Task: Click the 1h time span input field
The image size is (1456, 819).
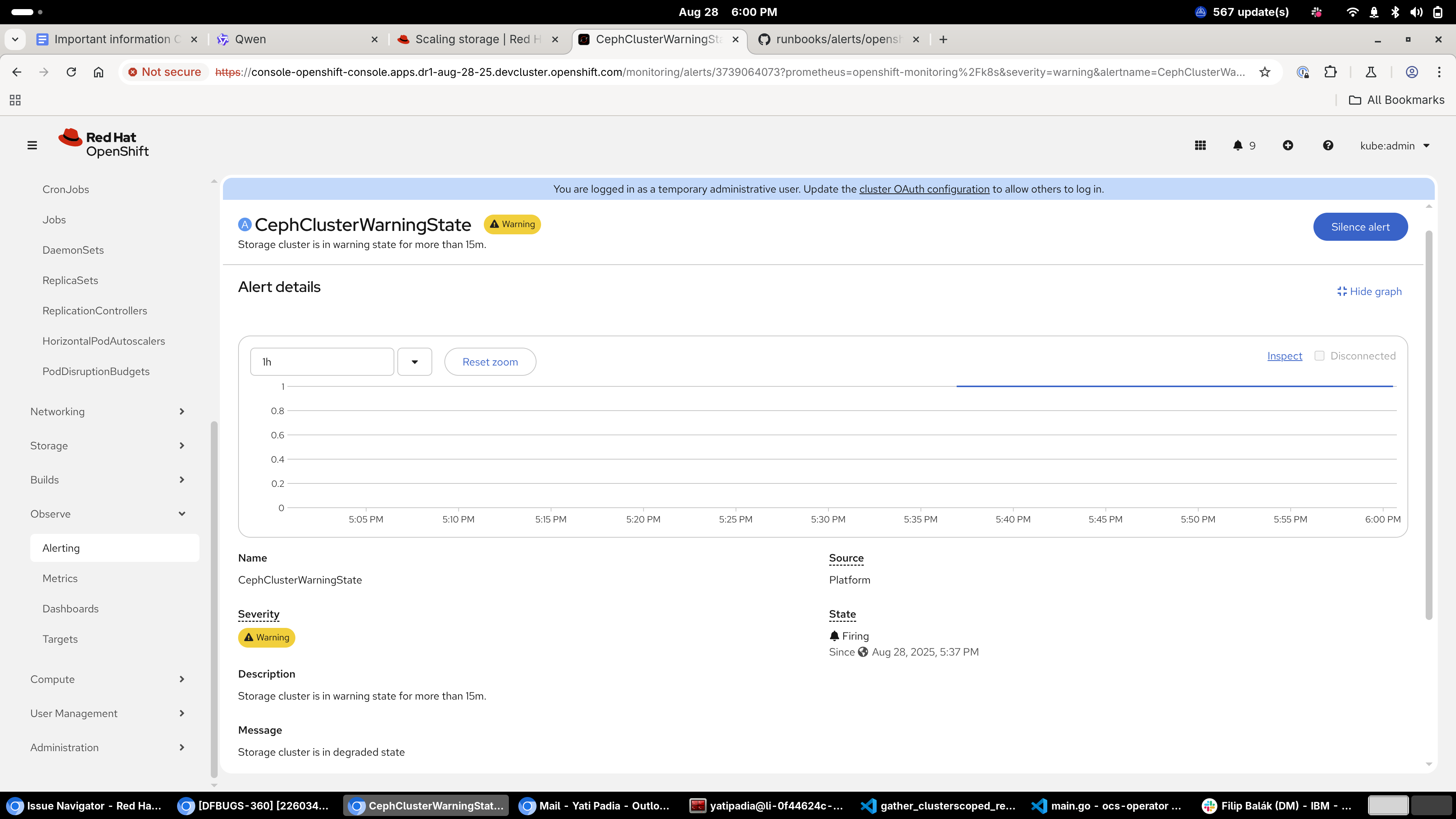Action: point(322,362)
